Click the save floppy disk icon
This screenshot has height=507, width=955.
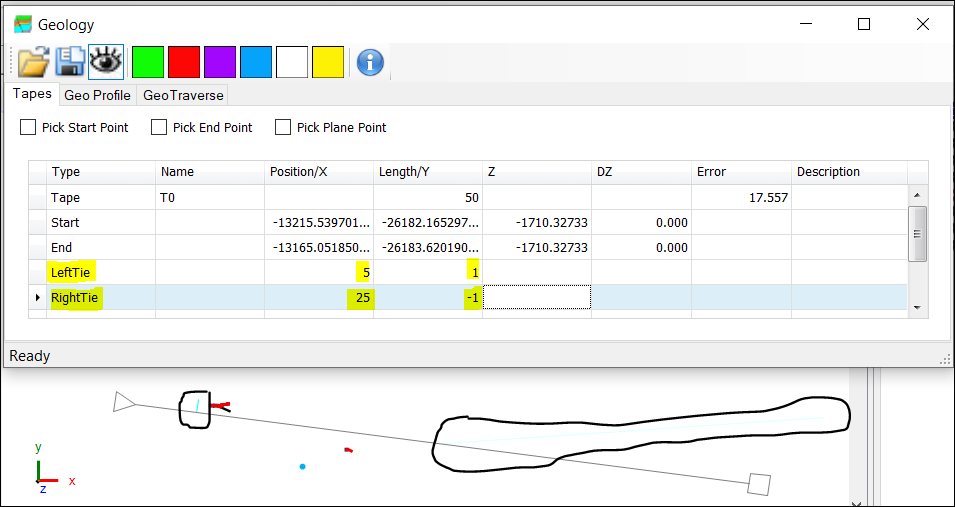click(x=69, y=62)
